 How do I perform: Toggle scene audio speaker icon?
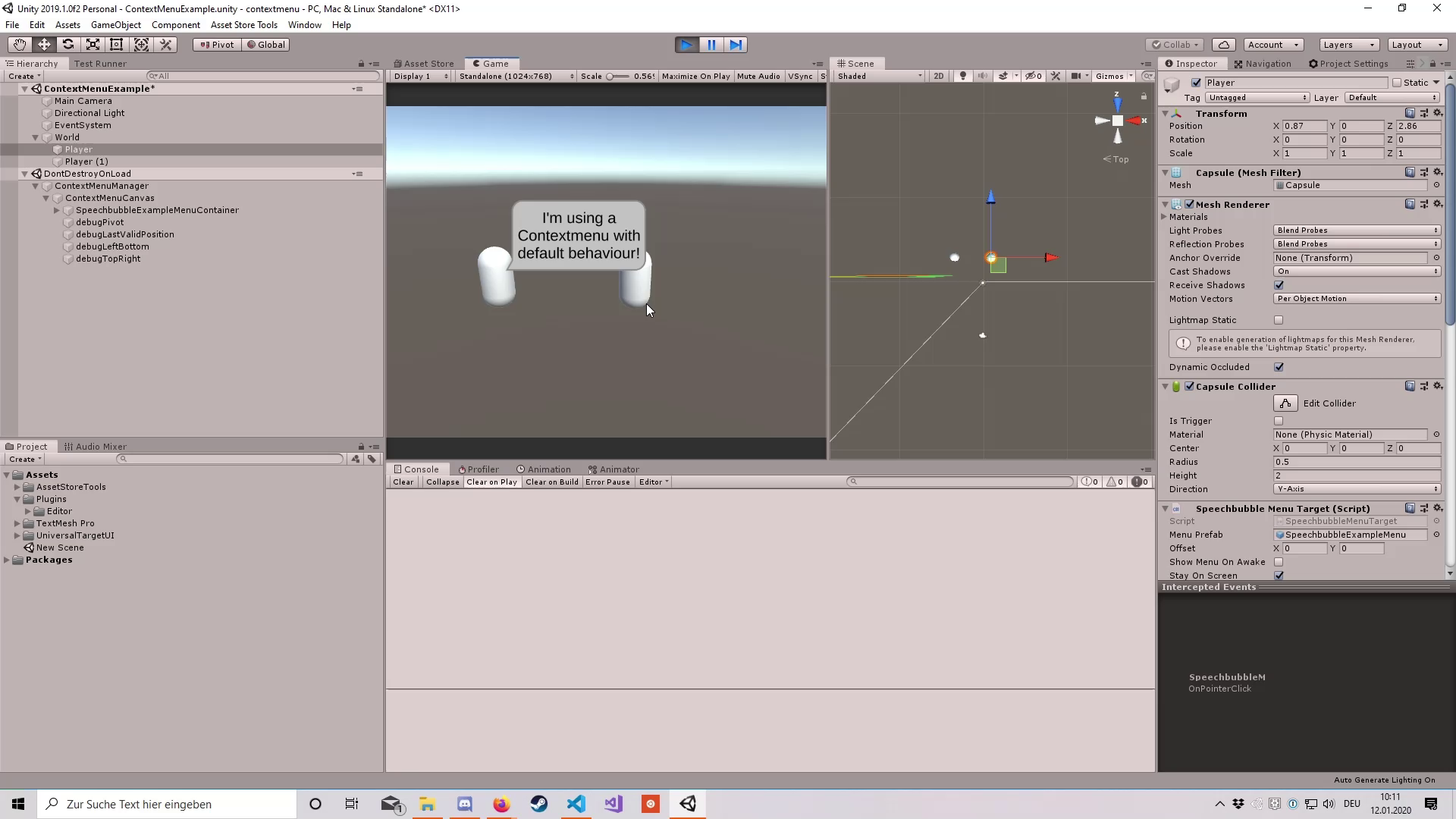click(x=983, y=76)
